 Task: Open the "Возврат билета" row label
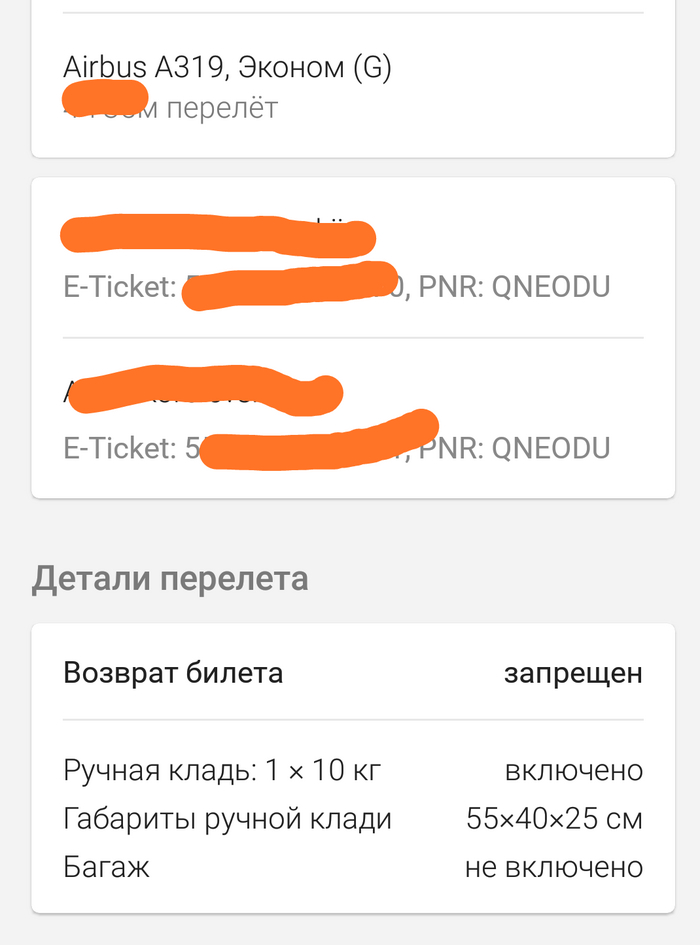coord(173,673)
